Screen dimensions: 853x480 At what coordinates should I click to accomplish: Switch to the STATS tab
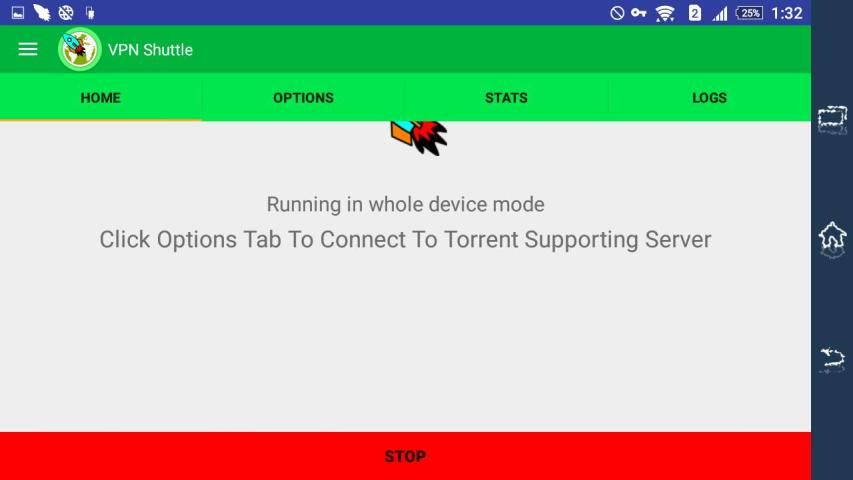506,97
